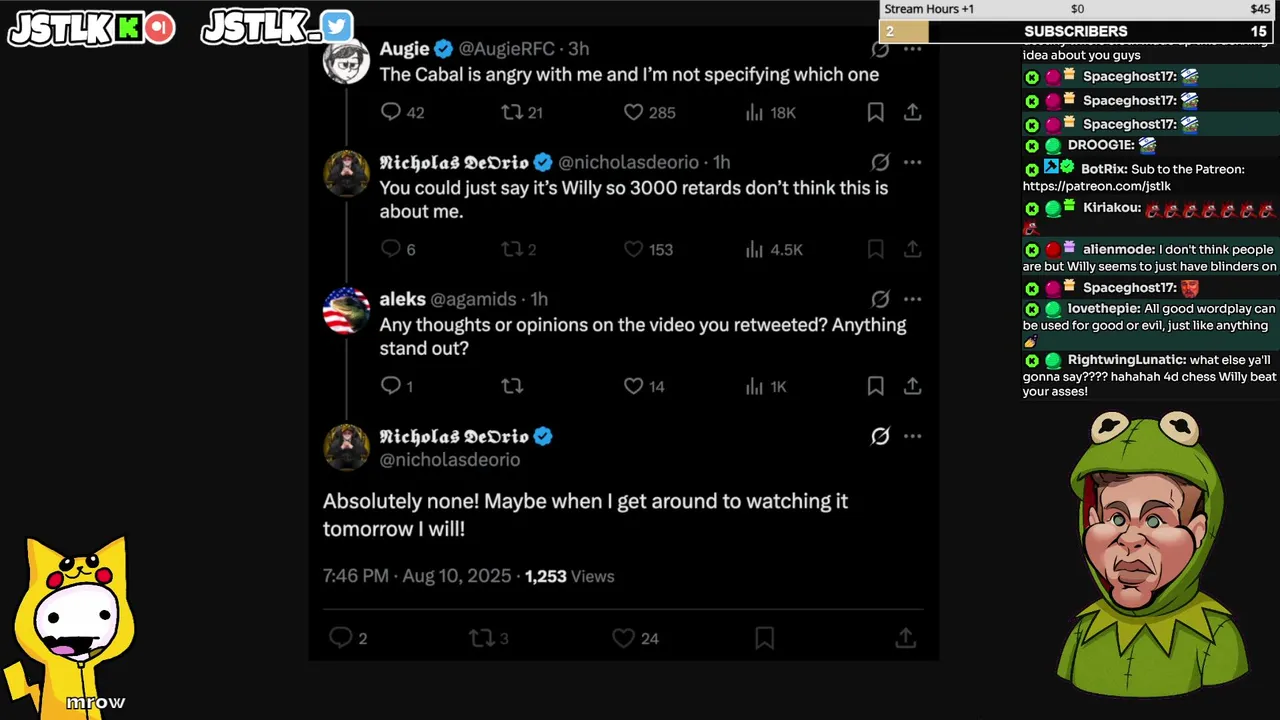Open more options on Augie's tweet
Viewport: 1280px width, 720px height.
912,48
